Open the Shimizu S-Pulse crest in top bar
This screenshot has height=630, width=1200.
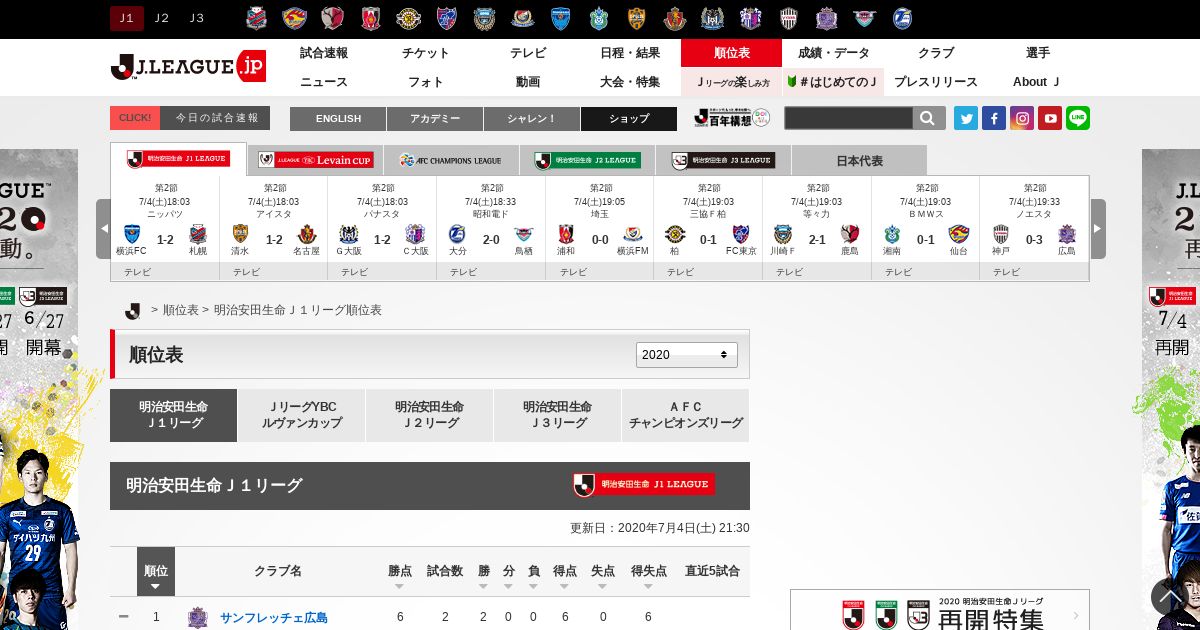click(x=637, y=18)
